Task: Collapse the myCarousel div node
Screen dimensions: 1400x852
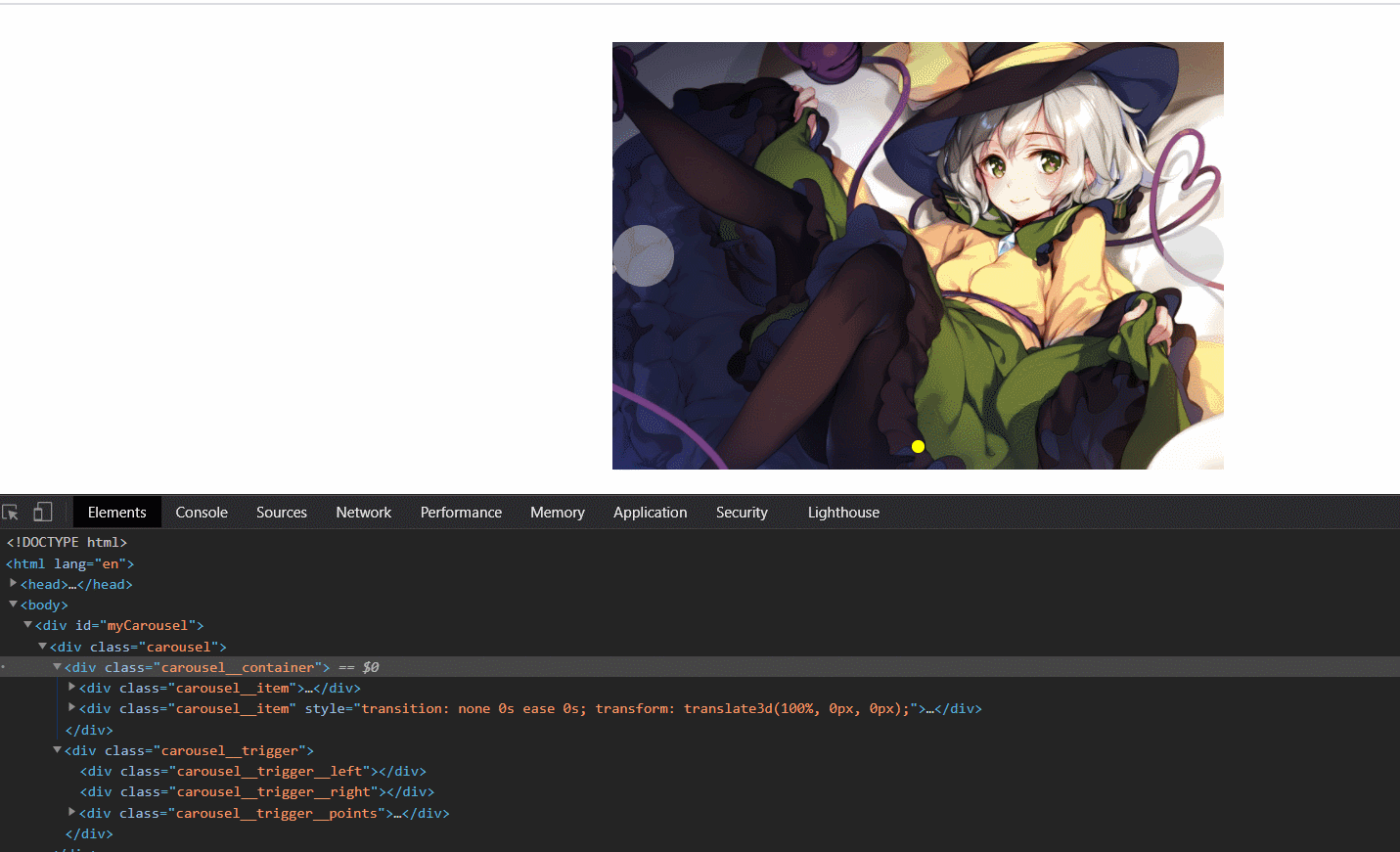Action: pos(27,625)
